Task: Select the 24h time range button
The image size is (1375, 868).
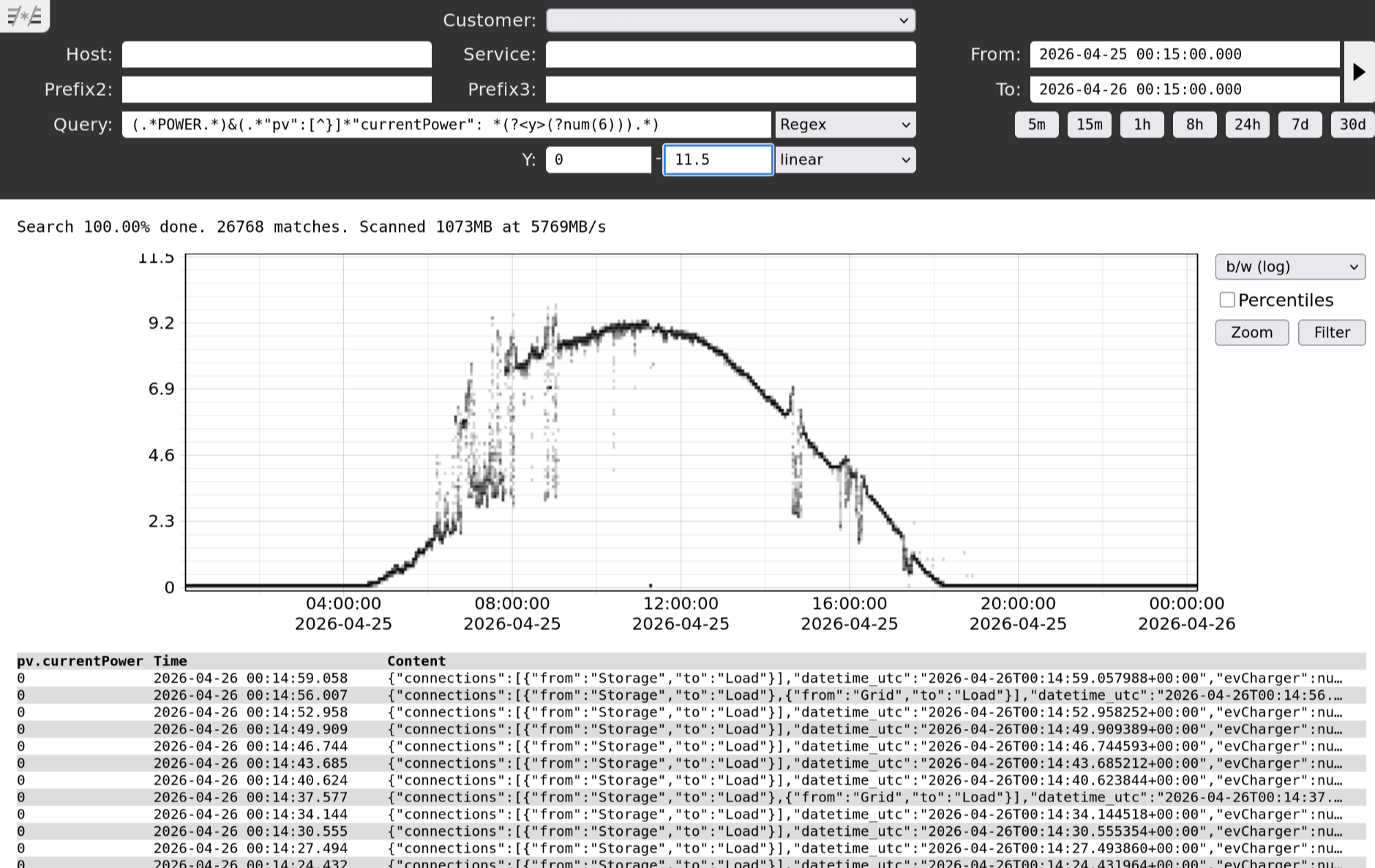Action: point(1247,124)
